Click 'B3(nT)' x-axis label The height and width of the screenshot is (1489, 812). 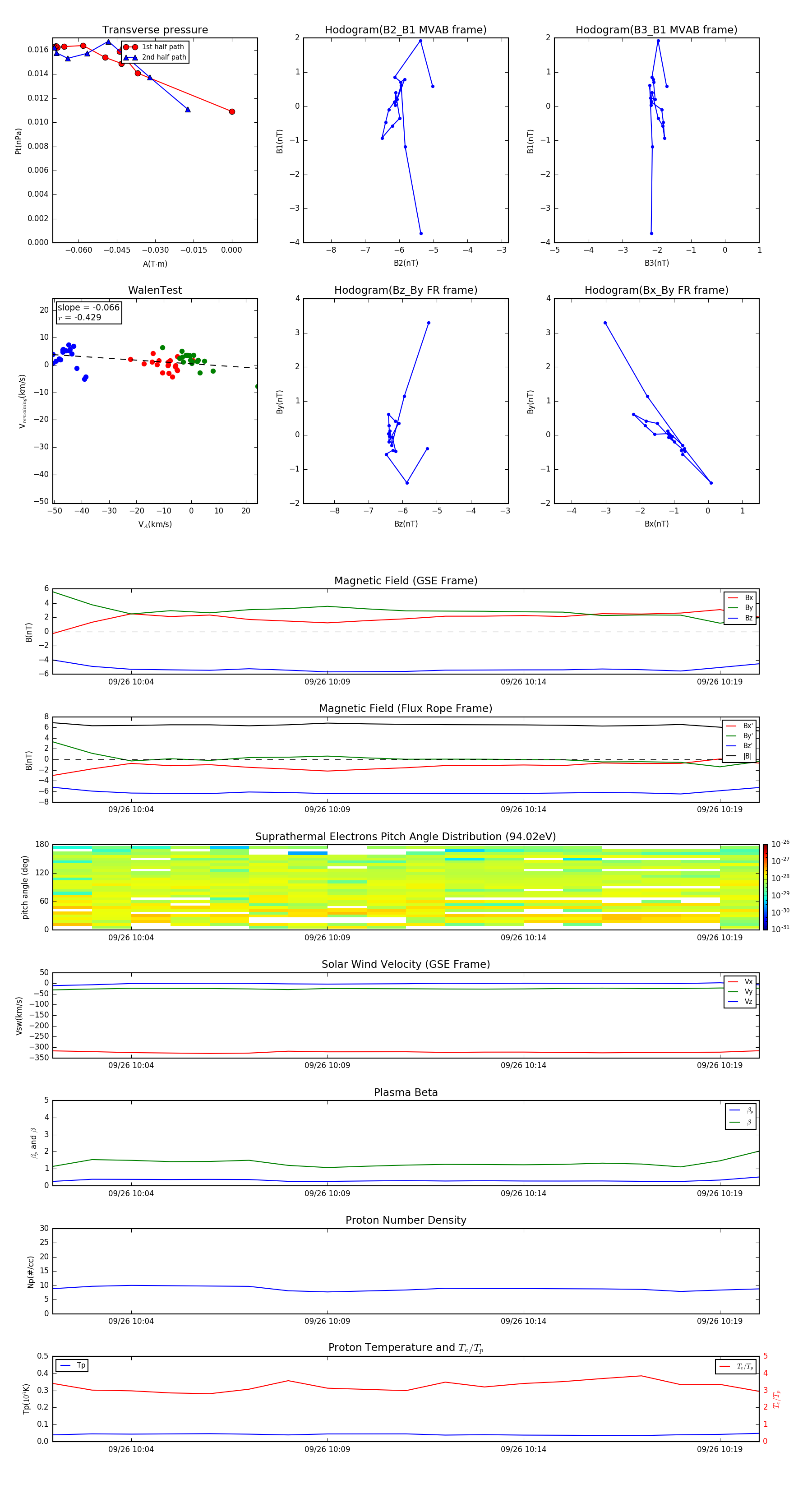(656, 263)
